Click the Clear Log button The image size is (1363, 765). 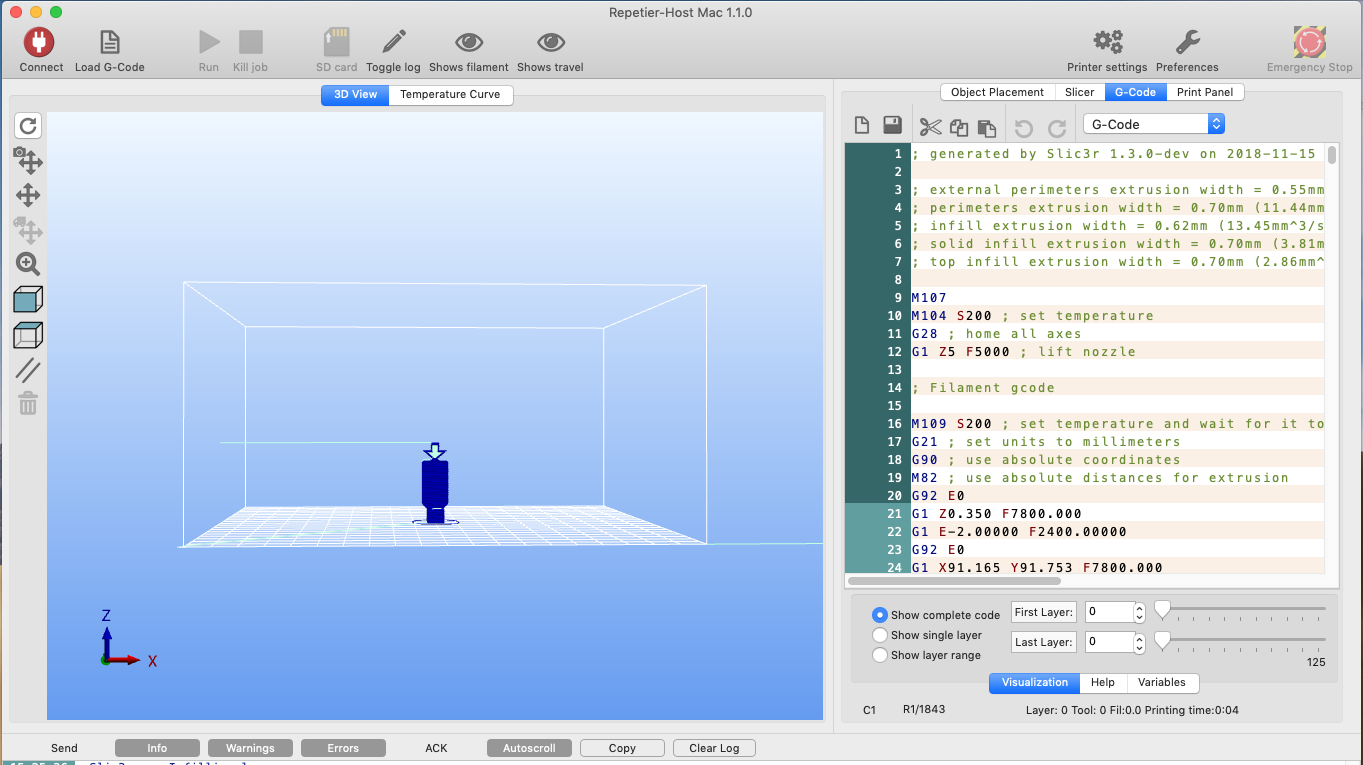pos(714,748)
